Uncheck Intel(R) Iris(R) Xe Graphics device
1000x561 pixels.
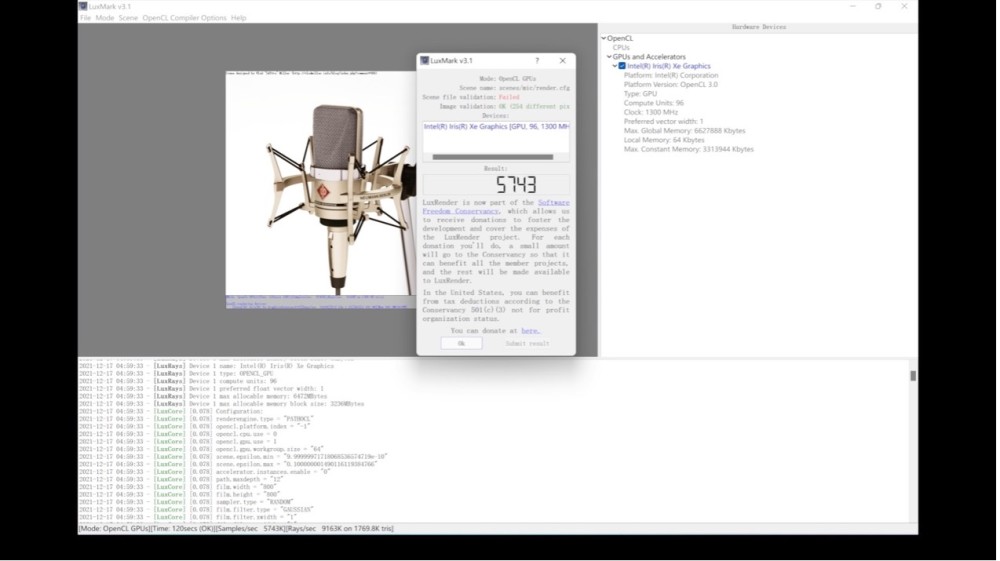tap(622, 66)
